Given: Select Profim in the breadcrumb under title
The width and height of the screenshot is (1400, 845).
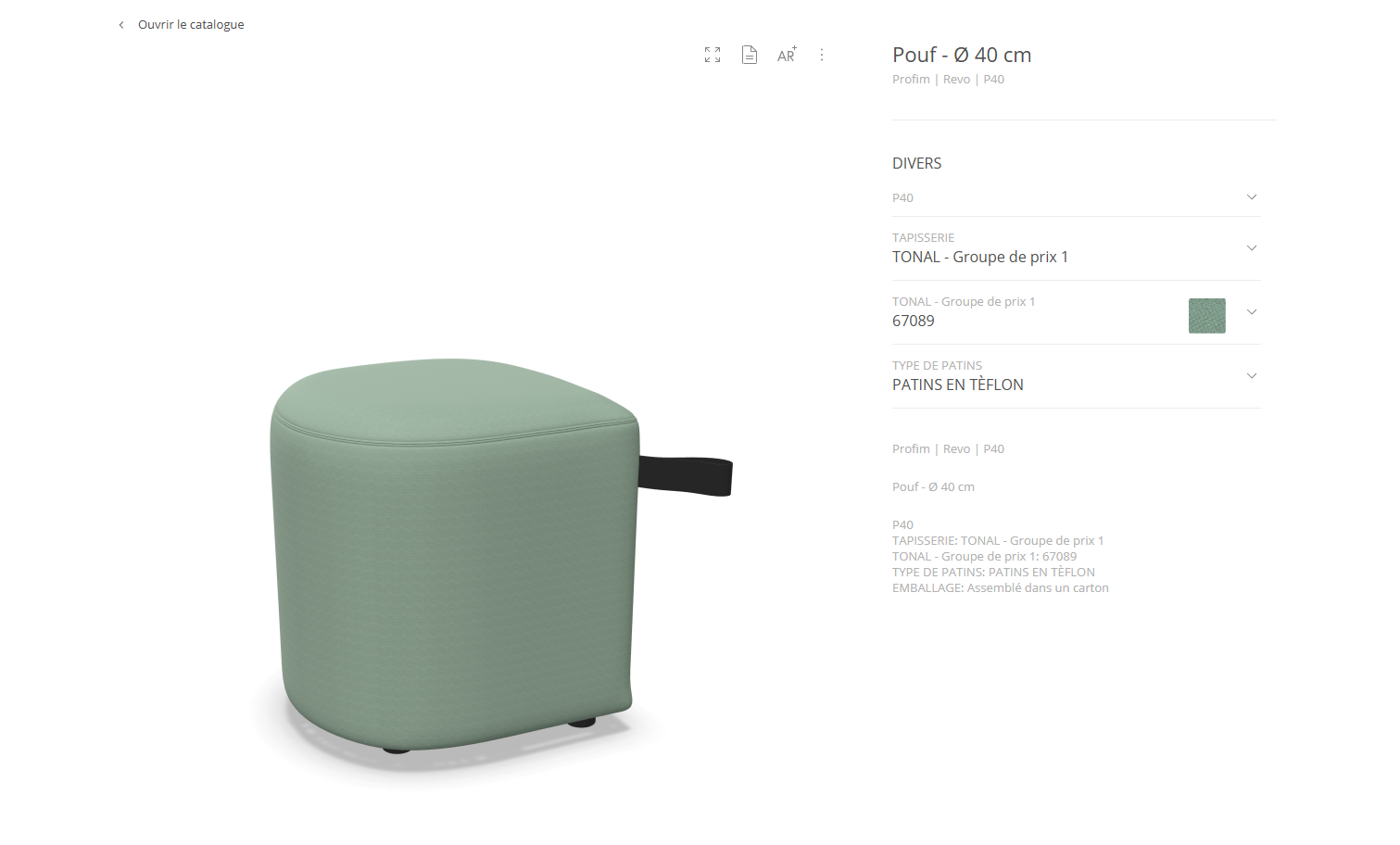Looking at the screenshot, I should tap(911, 80).
